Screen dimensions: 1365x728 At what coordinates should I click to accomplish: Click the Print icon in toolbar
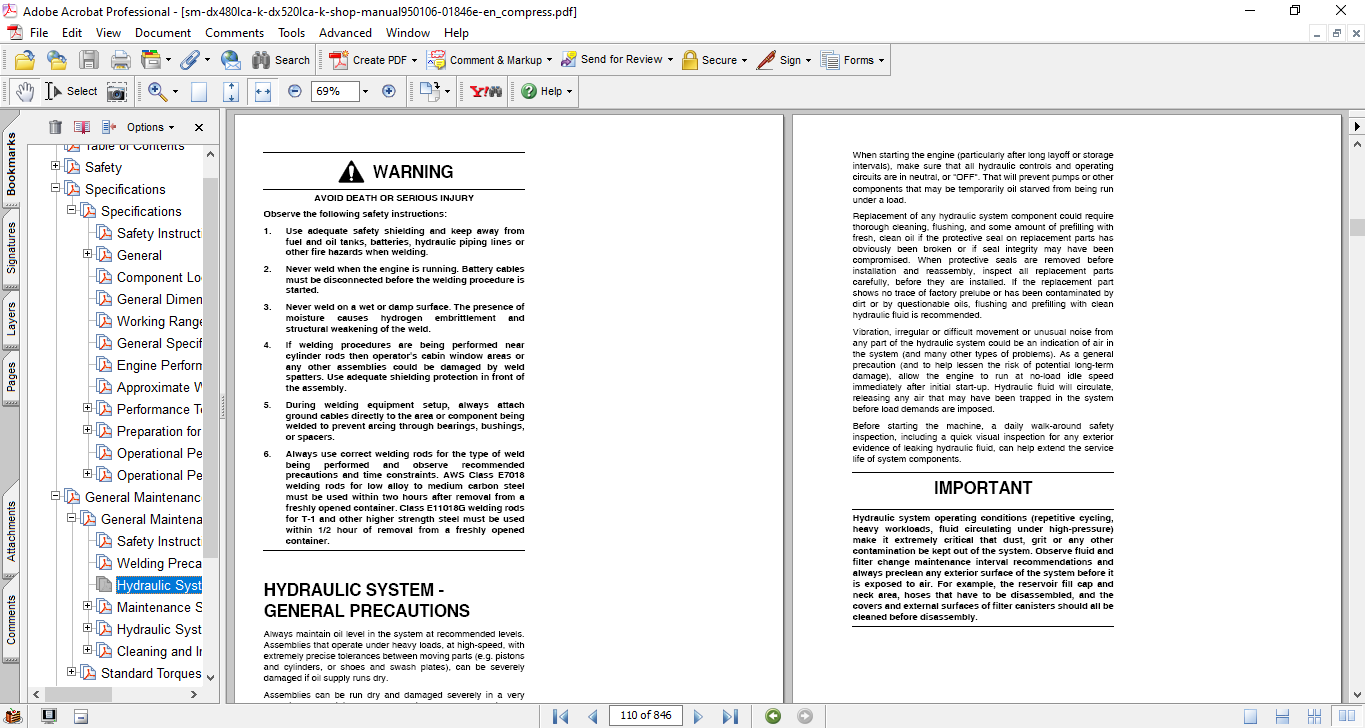click(121, 60)
